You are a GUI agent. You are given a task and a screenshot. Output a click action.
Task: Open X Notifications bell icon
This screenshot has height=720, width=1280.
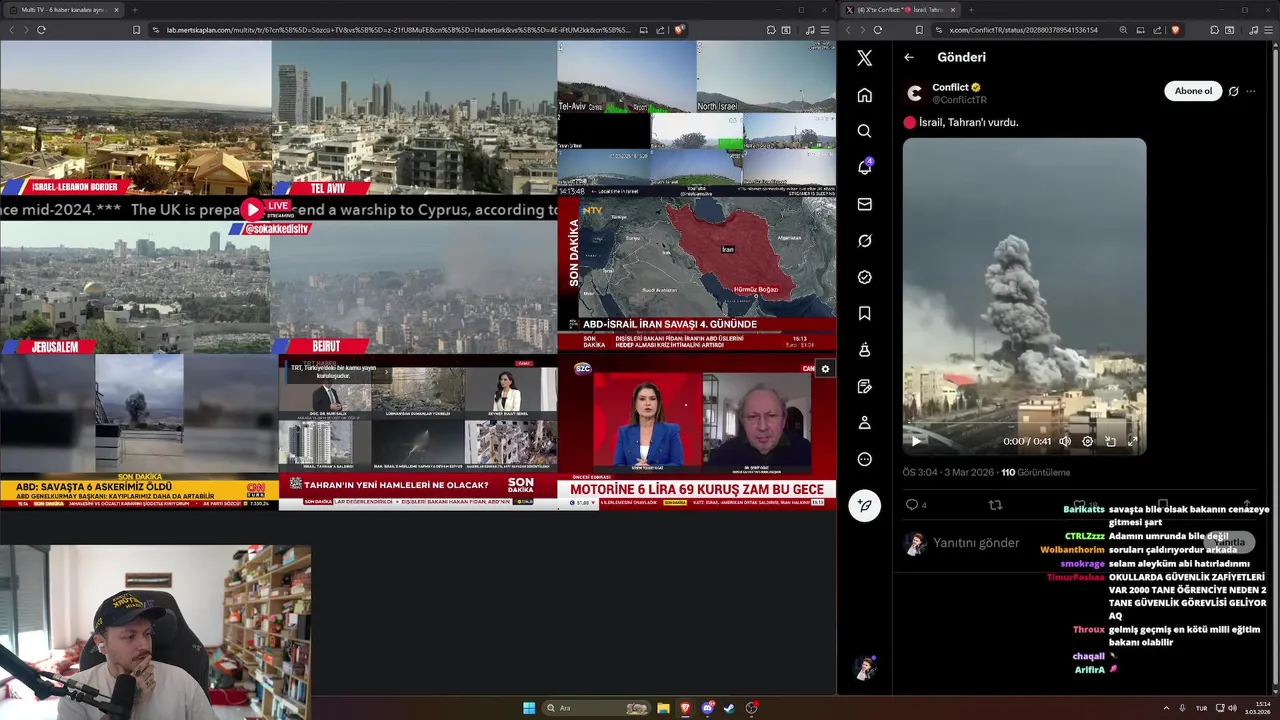coord(865,167)
